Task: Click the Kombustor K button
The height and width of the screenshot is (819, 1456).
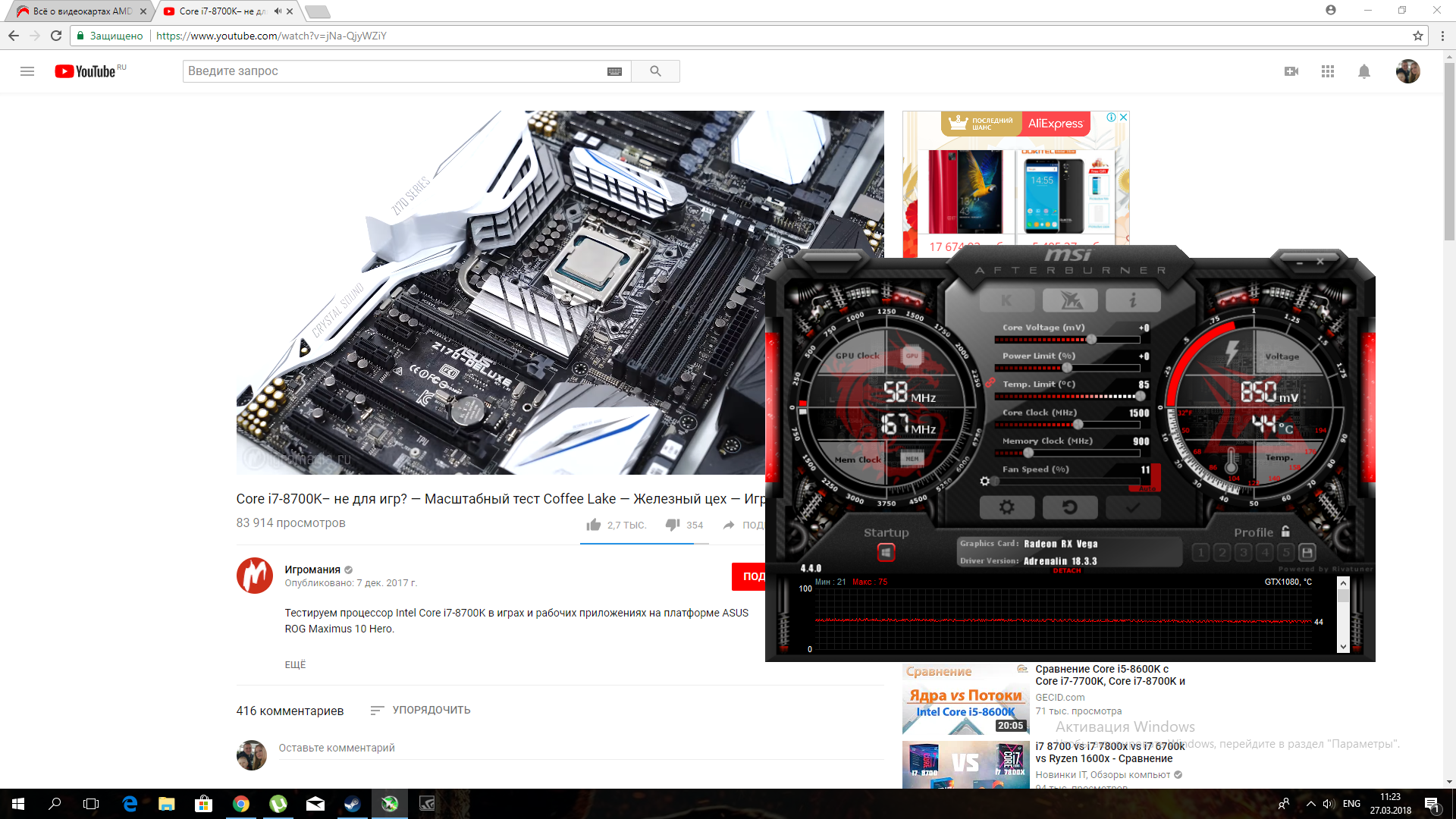Action: 1006,300
